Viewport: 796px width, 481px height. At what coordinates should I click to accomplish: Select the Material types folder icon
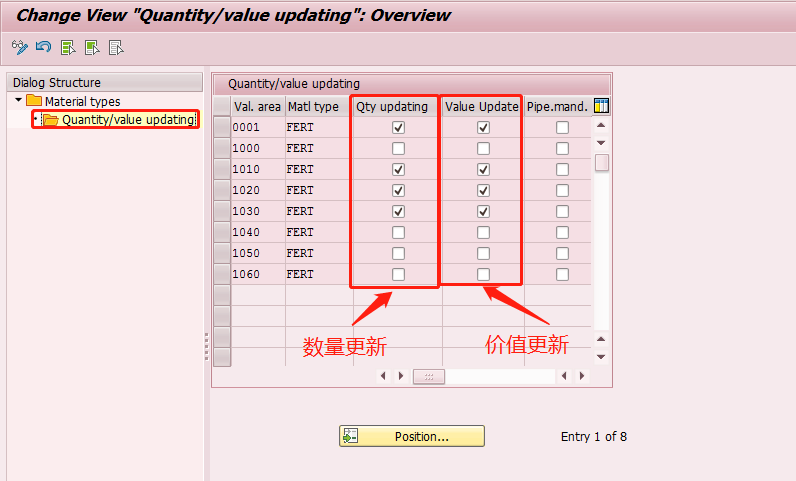tap(34, 101)
